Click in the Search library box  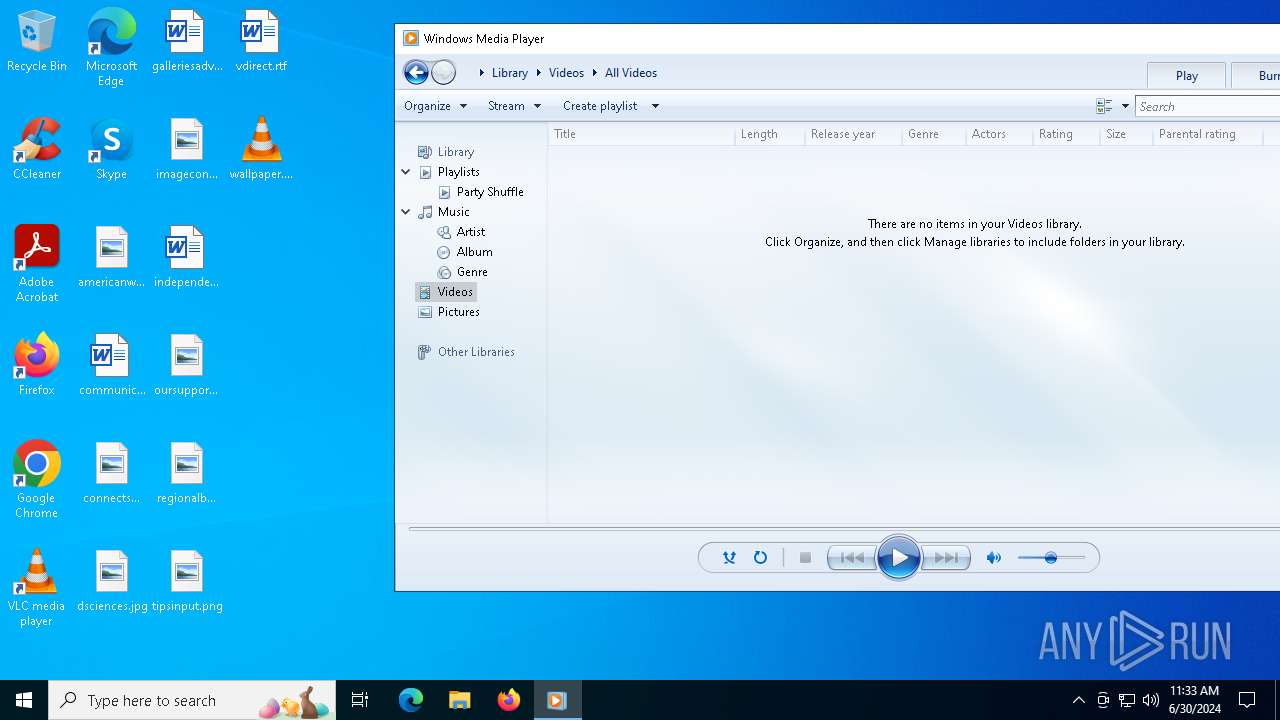[1208, 106]
